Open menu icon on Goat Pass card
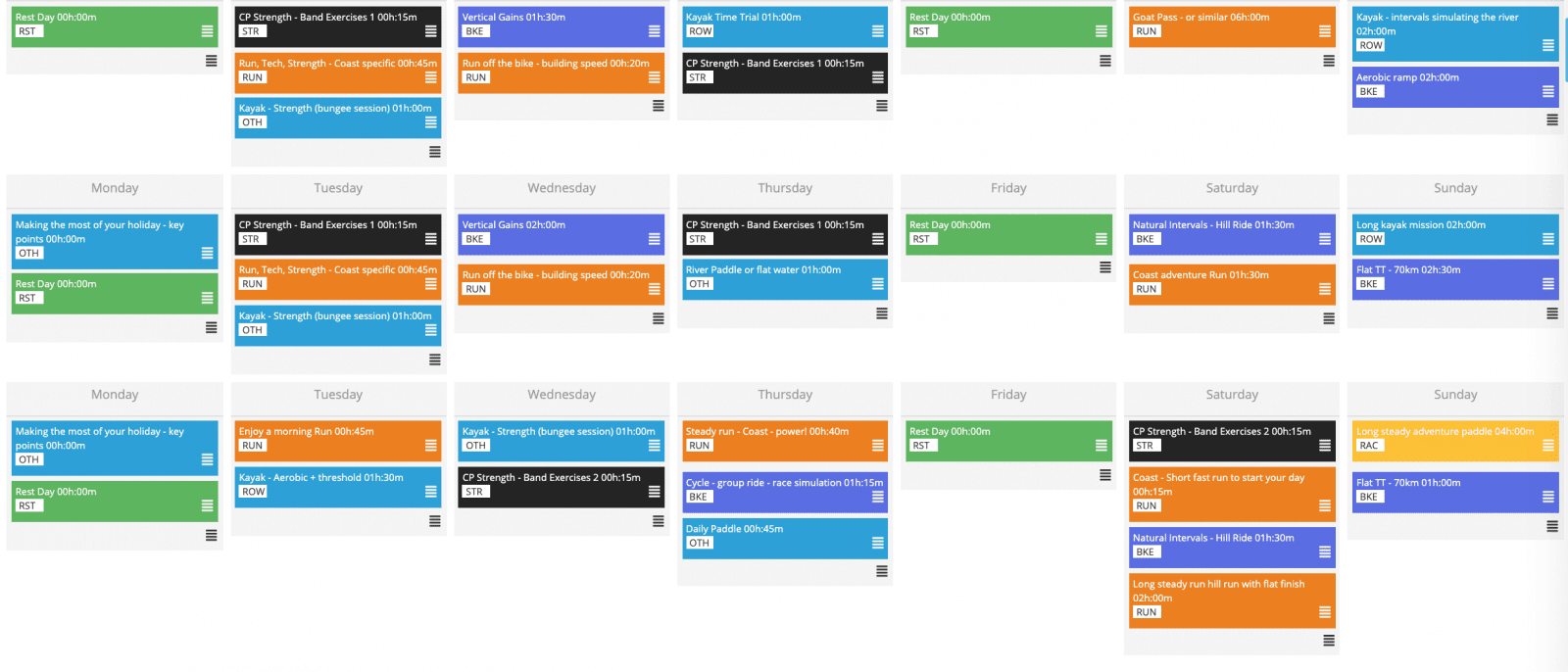 1325,31
